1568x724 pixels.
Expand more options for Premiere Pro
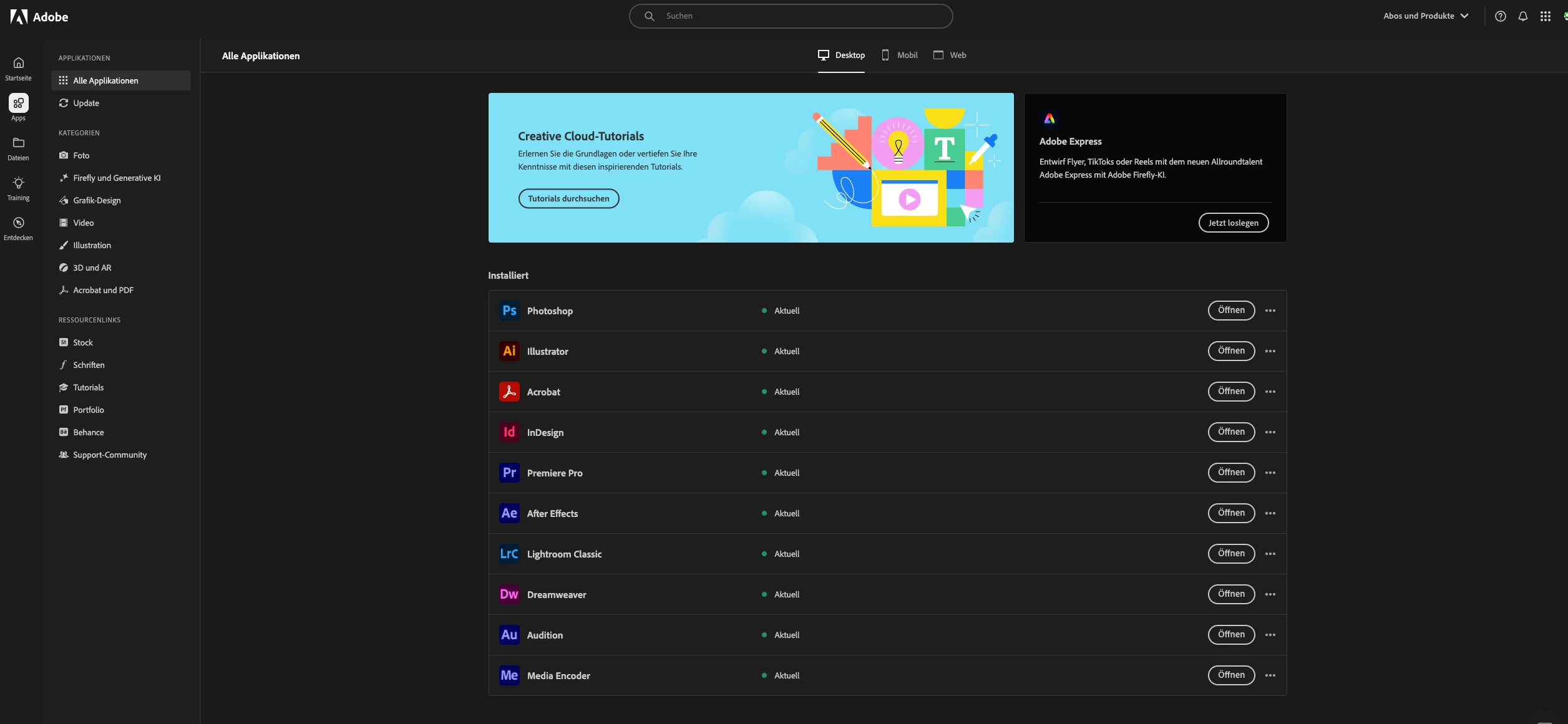click(1270, 473)
